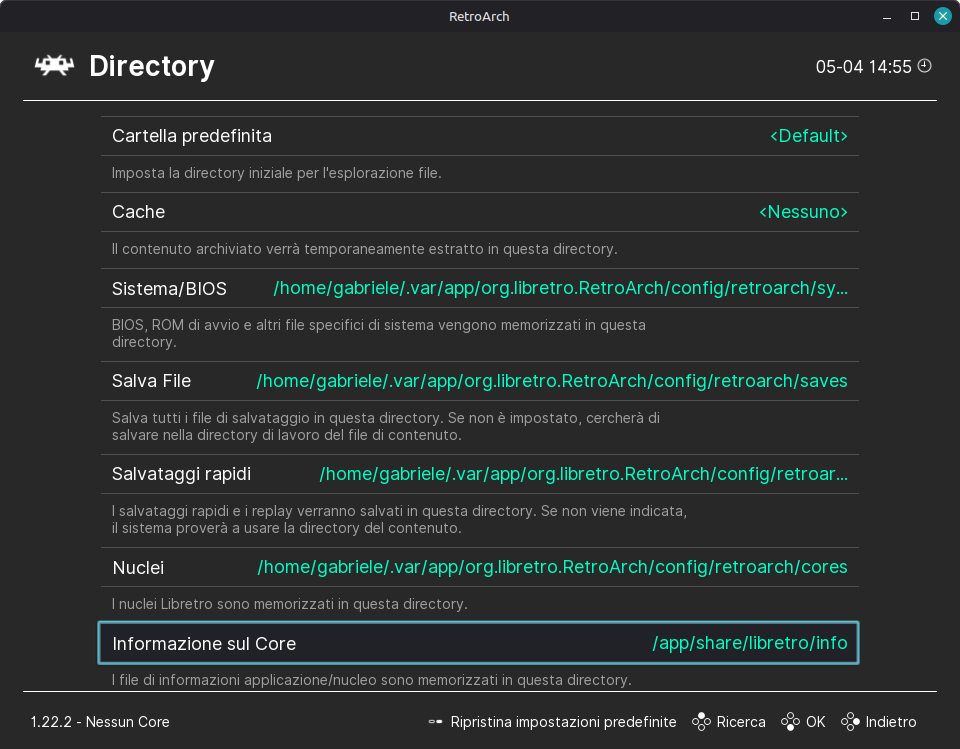The width and height of the screenshot is (960, 749).
Task: Click the OK gamepad button icon
Action: point(790,722)
